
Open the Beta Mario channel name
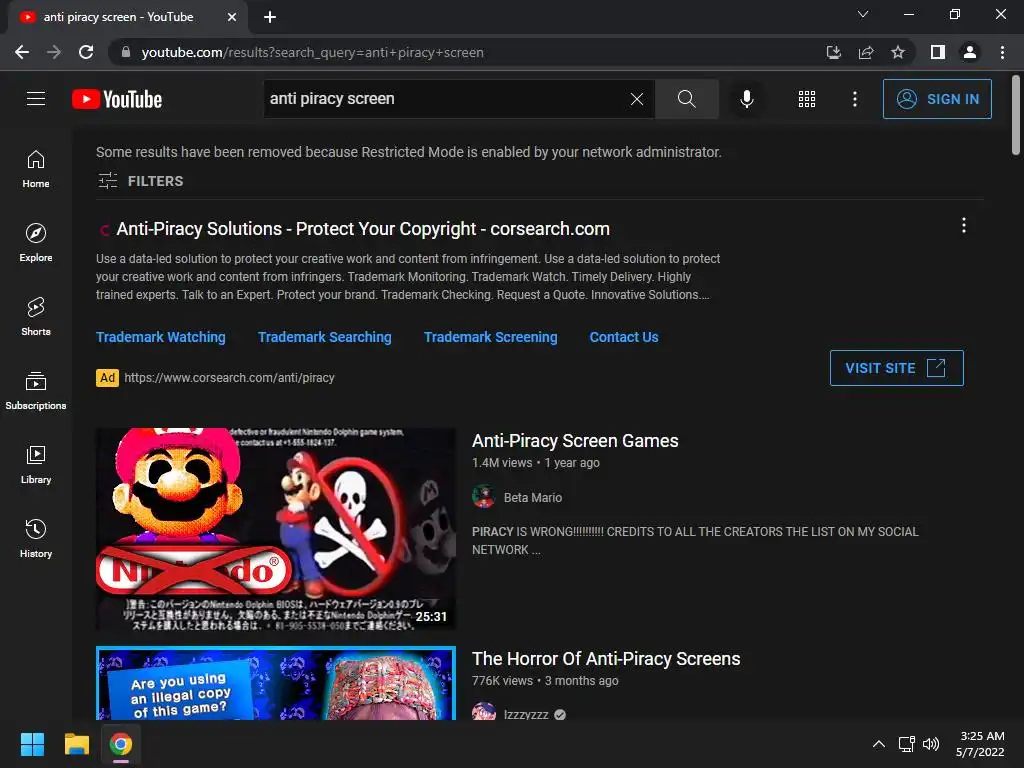tap(533, 498)
